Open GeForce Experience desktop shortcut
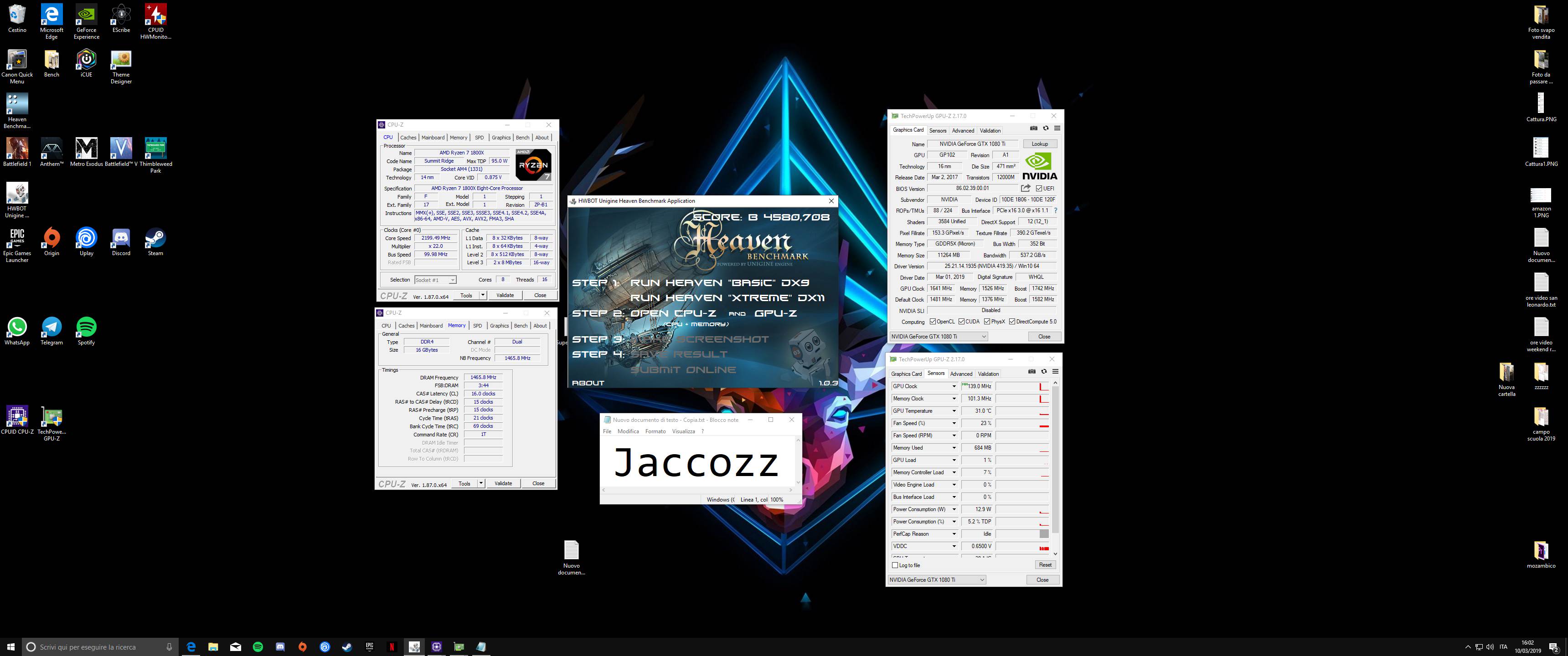This screenshot has width=1568, height=656. coord(87,21)
